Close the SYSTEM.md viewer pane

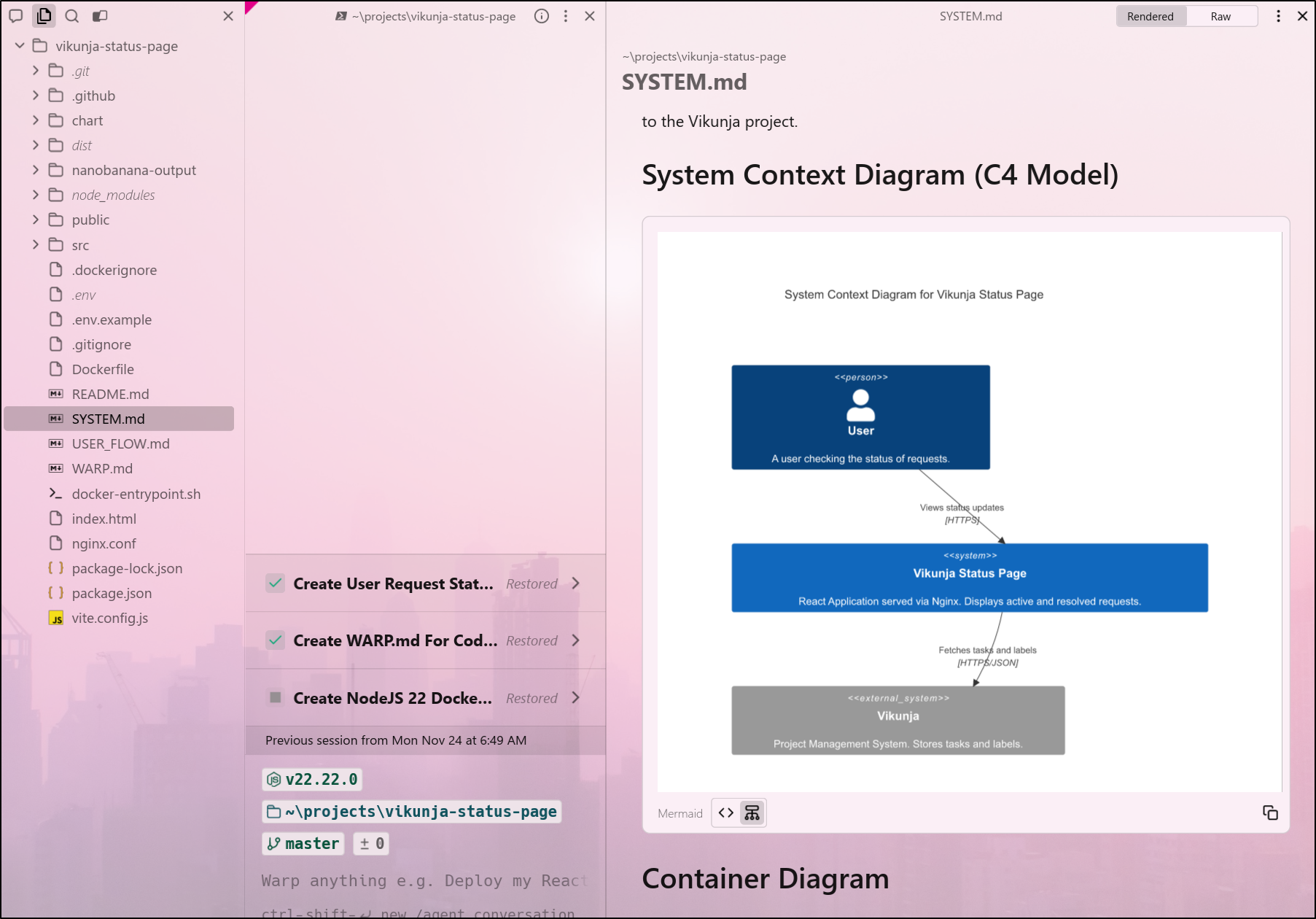pyautogui.click(x=1302, y=16)
